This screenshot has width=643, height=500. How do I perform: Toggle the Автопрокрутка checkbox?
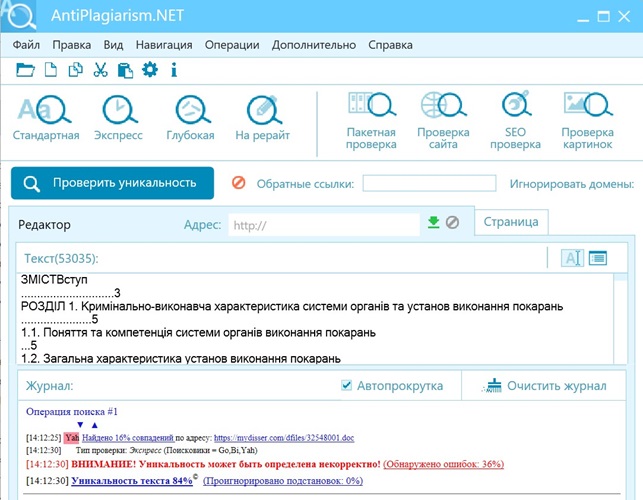pos(347,385)
